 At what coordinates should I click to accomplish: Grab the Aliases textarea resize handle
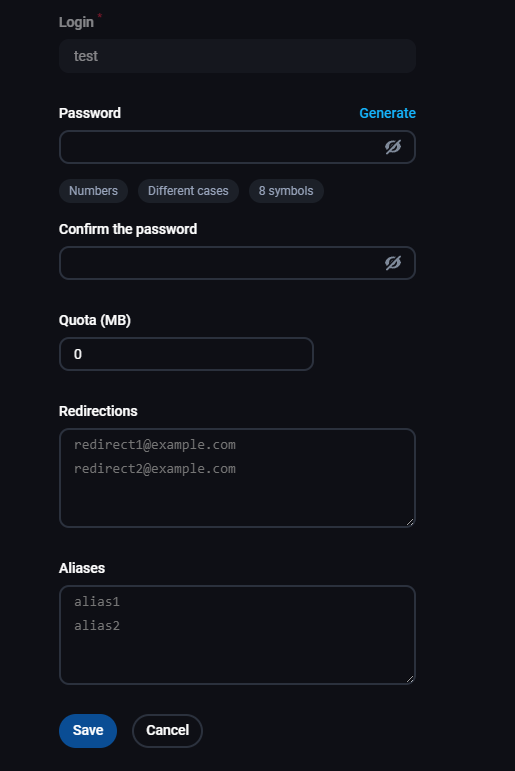pos(410,679)
